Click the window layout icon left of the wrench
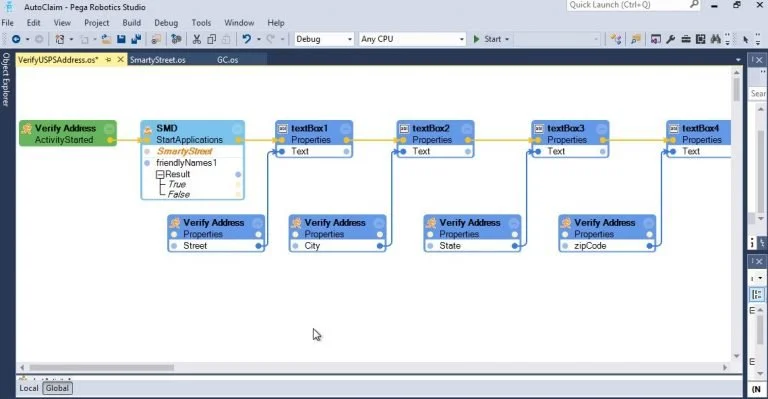The height and width of the screenshot is (399, 768). click(655, 39)
